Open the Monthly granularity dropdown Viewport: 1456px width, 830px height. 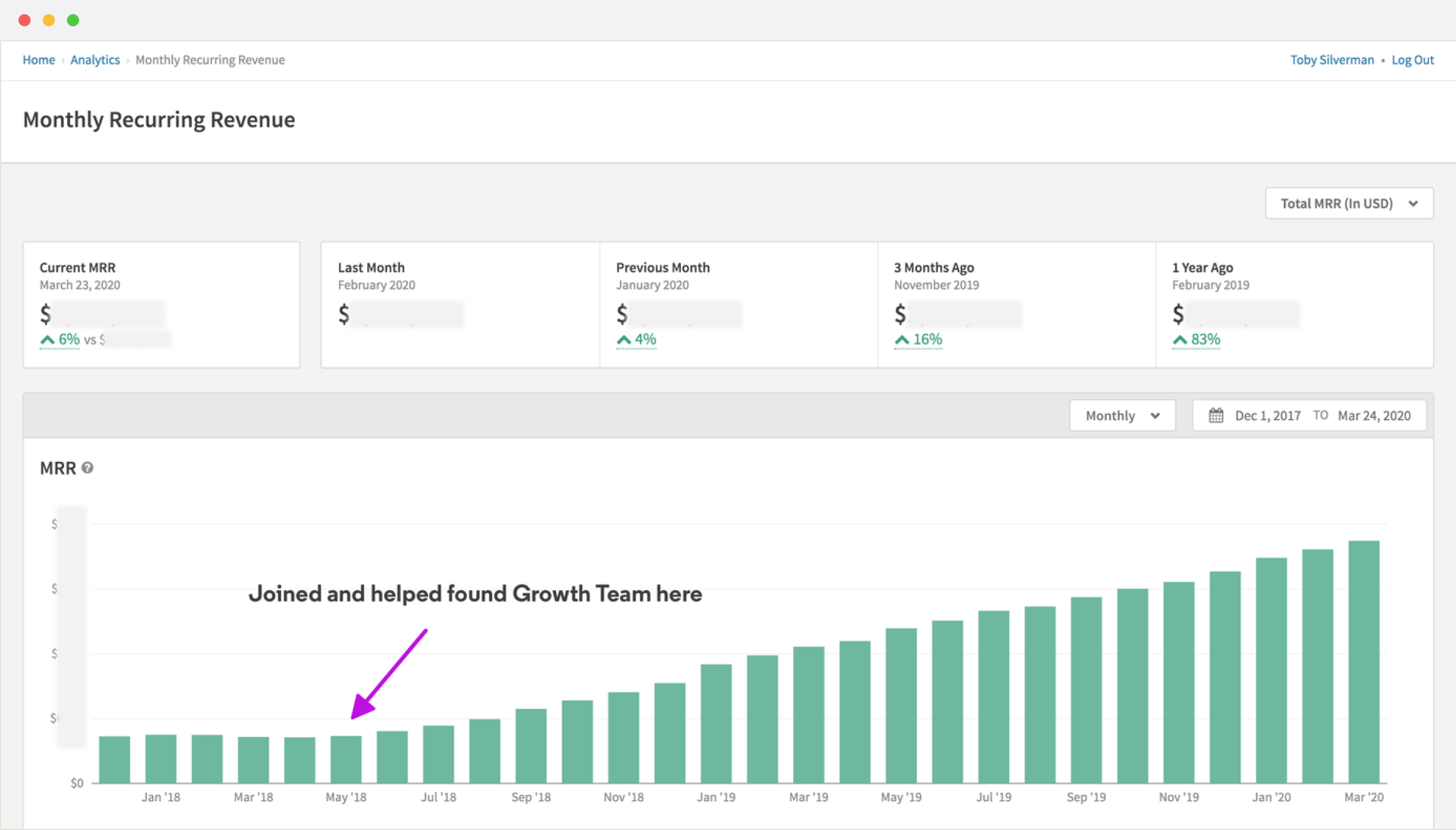[x=1121, y=415]
